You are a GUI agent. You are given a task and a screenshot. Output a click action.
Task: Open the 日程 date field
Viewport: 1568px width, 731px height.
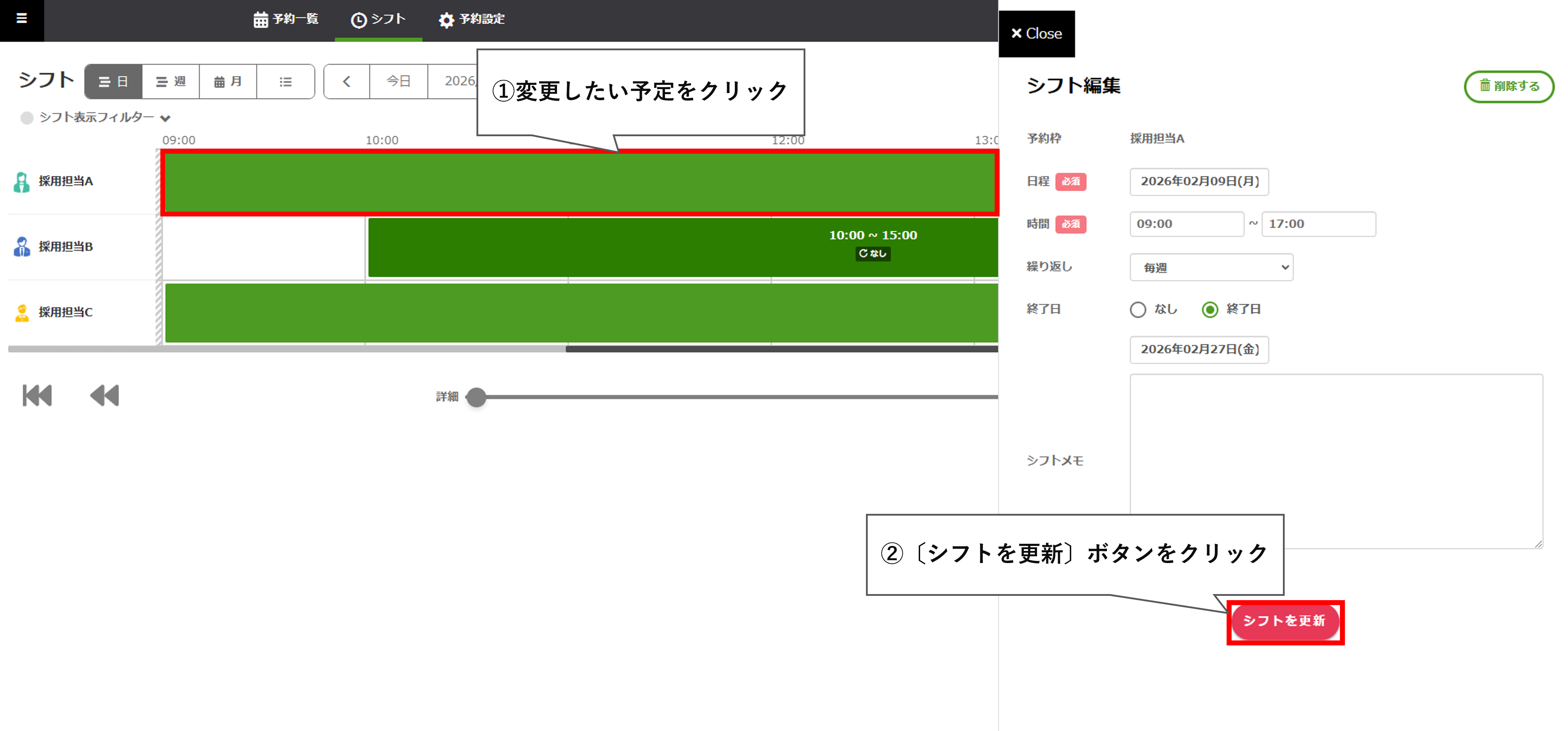(x=1199, y=182)
